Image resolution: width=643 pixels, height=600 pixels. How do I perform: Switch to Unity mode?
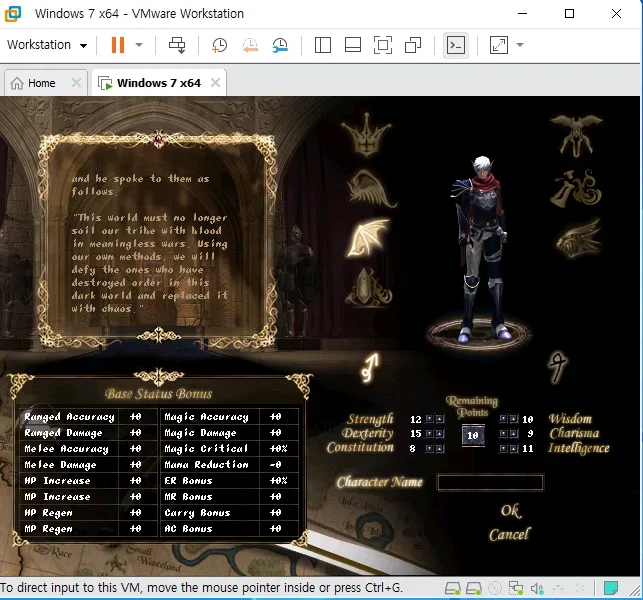[413, 45]
